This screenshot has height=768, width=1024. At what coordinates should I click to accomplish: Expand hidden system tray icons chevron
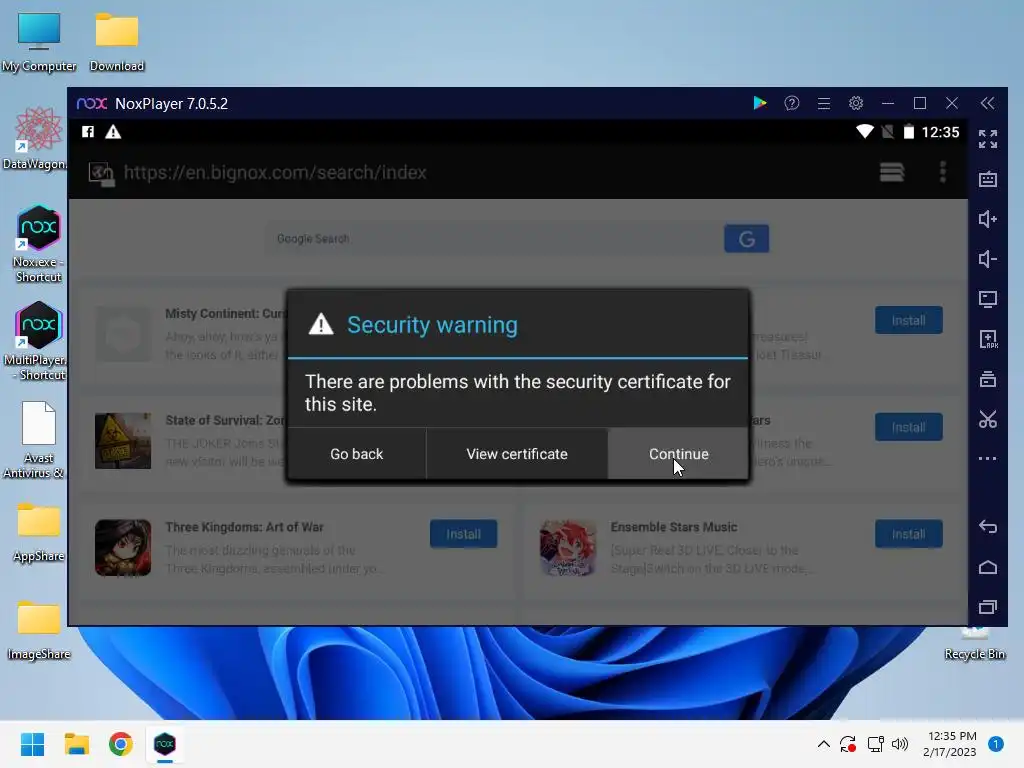(824, 744)
